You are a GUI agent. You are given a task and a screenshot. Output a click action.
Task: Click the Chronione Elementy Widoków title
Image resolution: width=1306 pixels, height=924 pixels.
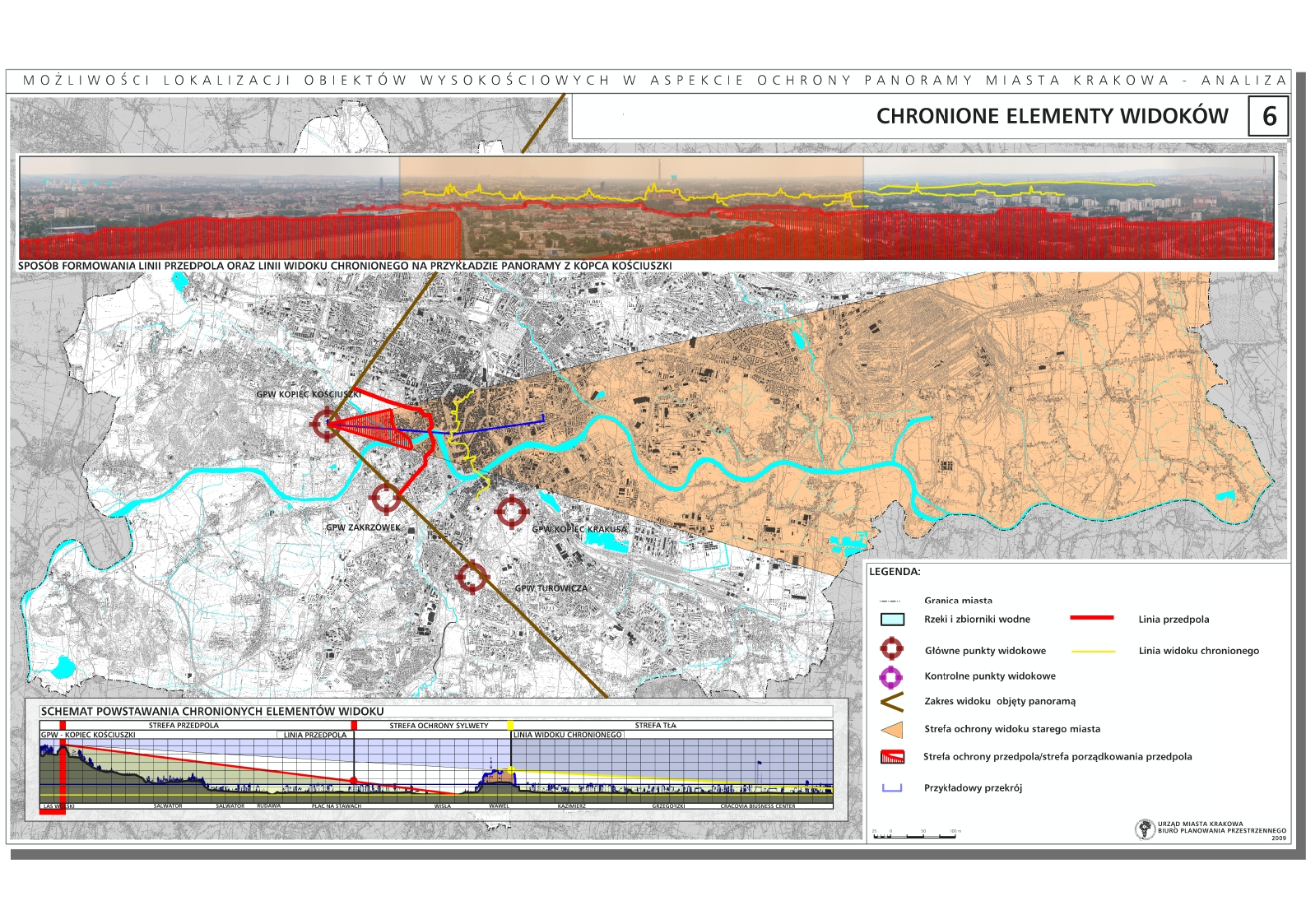click(1052, 116)
